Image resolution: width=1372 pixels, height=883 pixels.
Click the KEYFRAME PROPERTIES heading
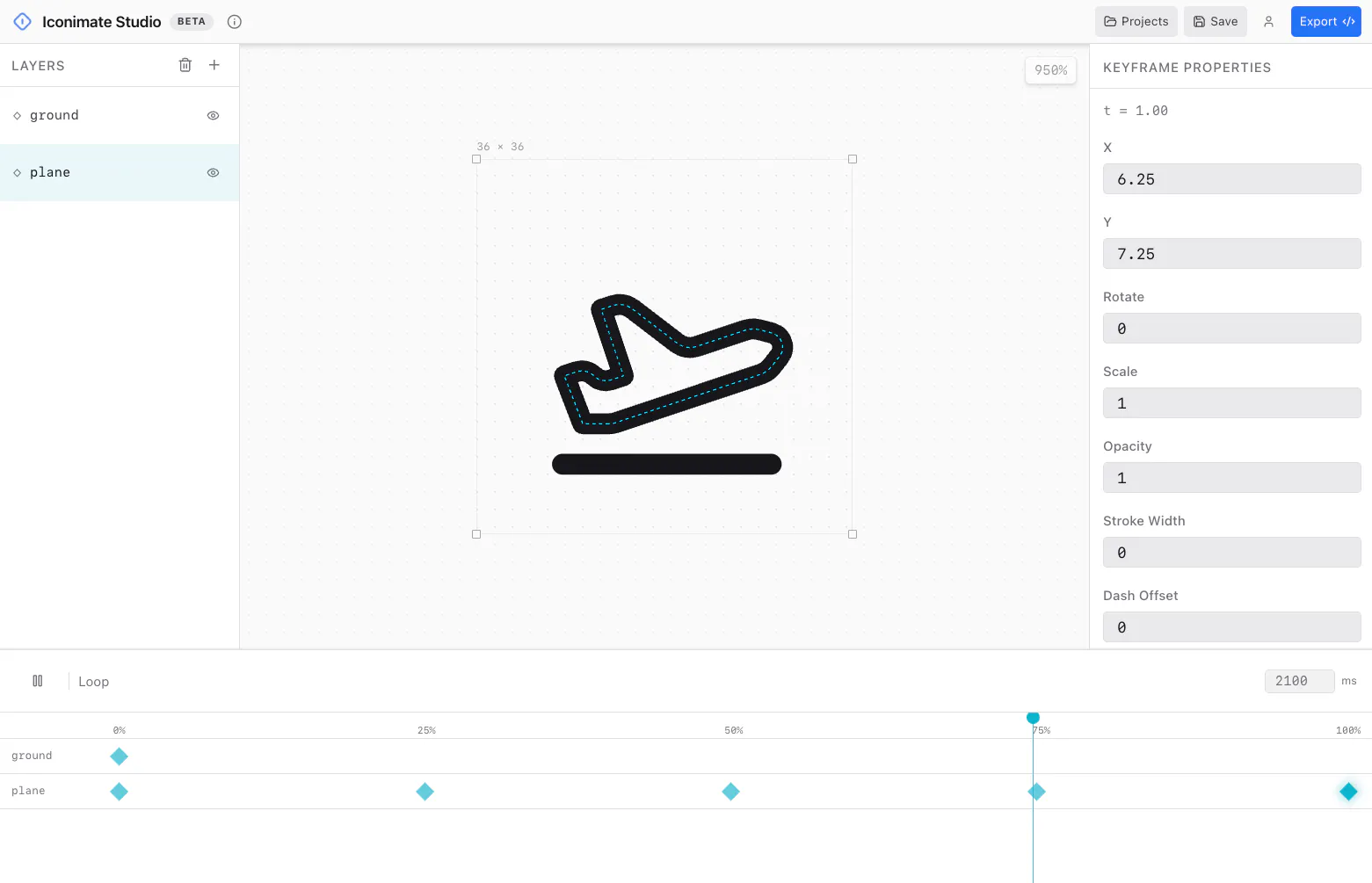(1187, 68)
